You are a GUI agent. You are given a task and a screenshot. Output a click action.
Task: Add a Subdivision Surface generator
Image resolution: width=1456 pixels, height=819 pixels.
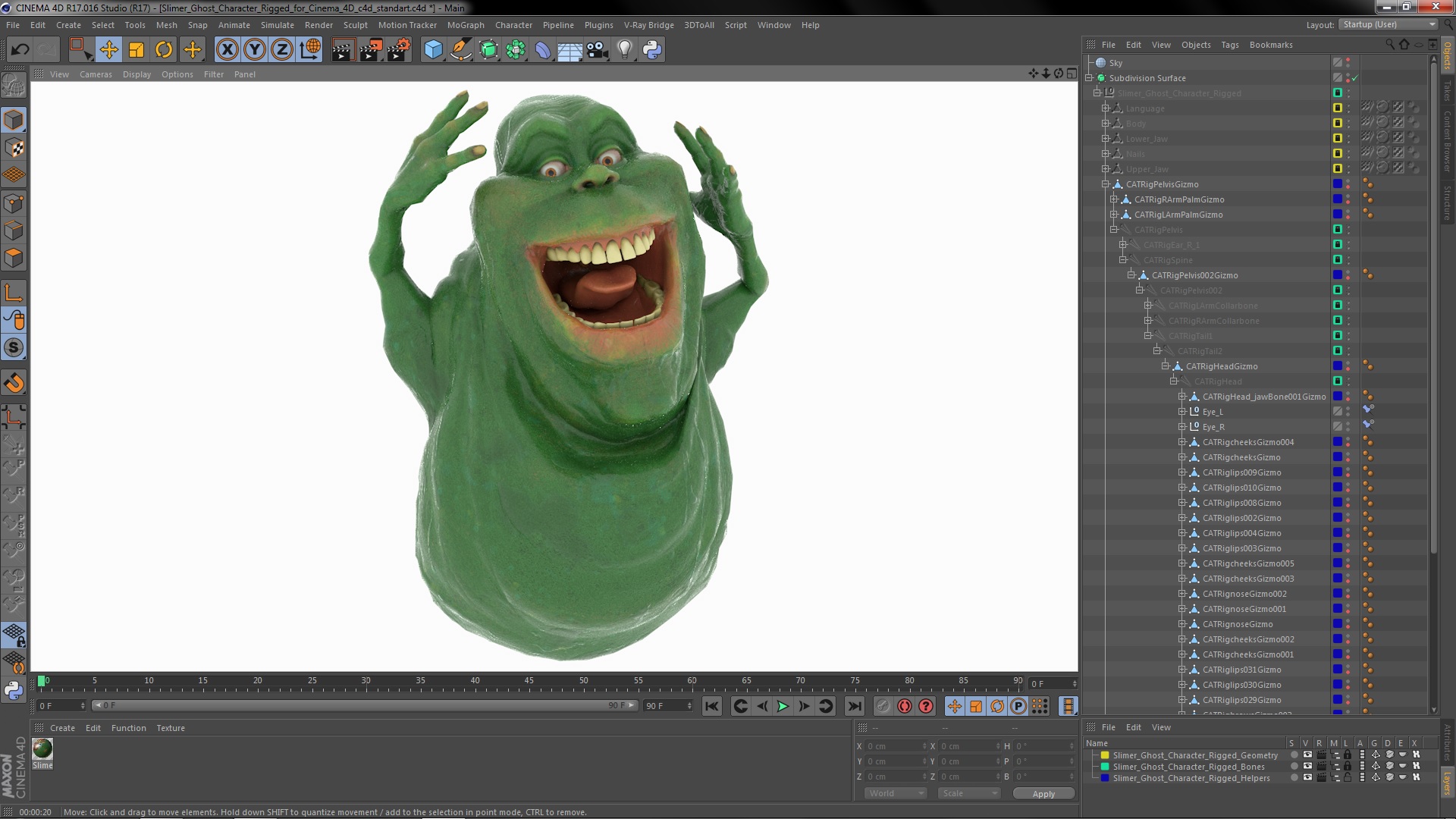tap(488, 50)
